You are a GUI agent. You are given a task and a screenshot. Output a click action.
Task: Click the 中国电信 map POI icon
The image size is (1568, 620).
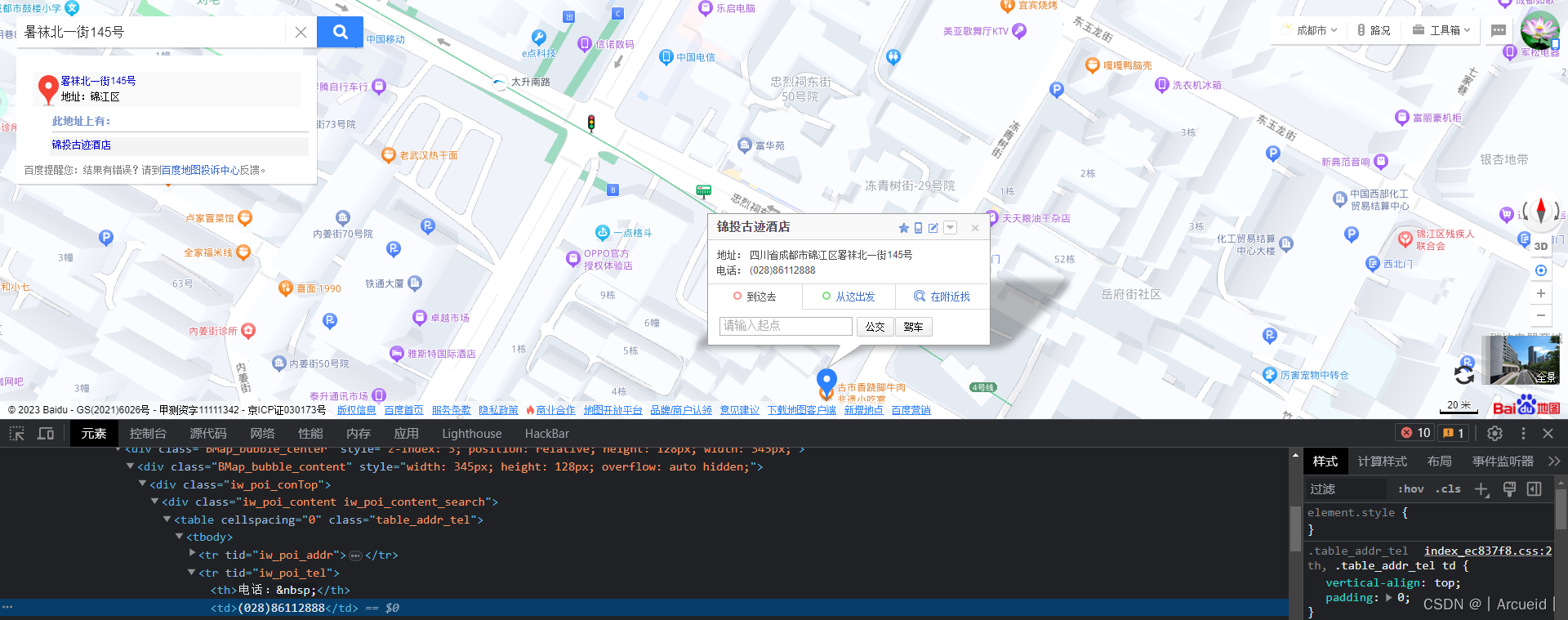tap(666, 57)
